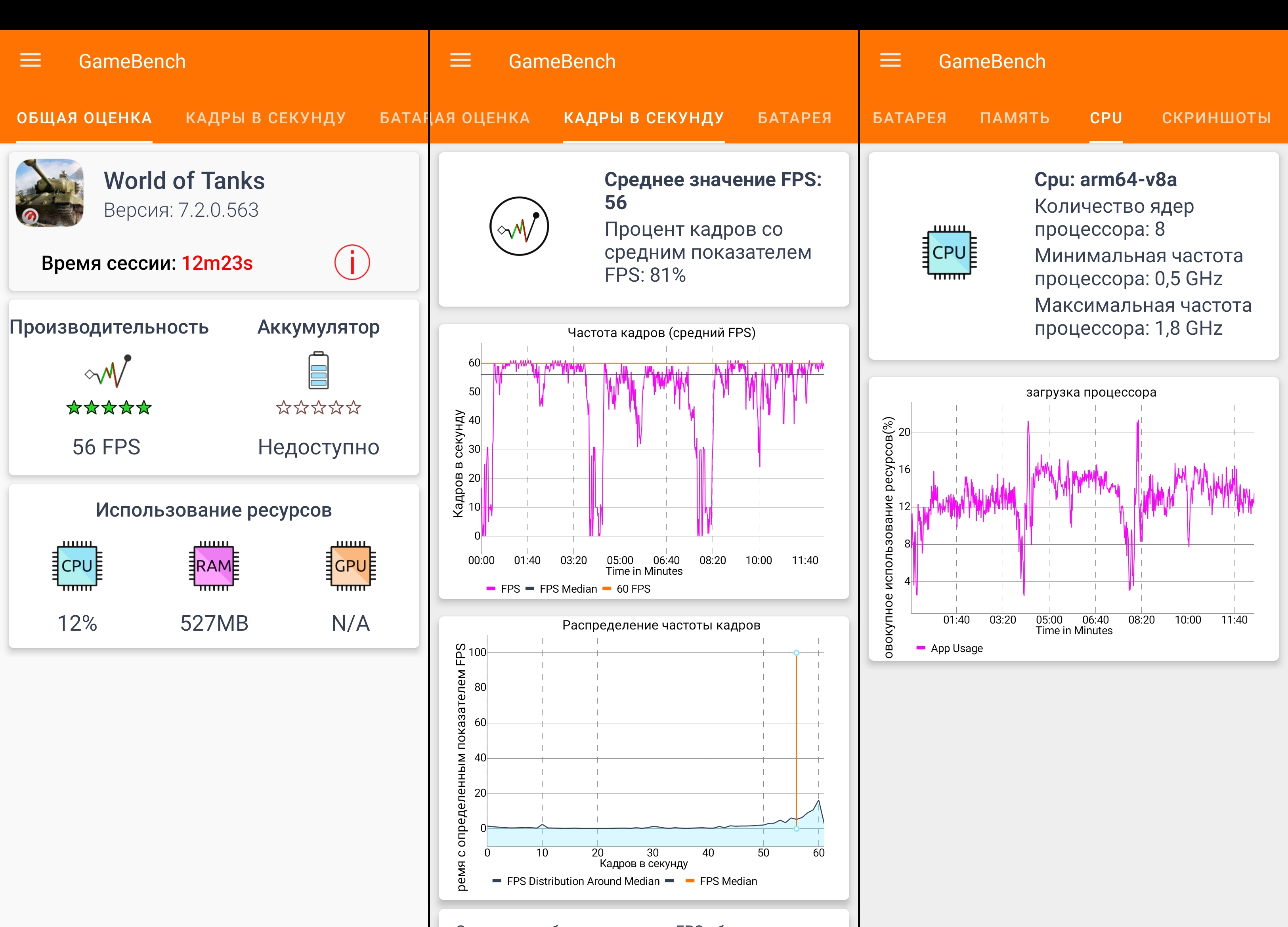Viewport: 1288px width, 927px height.
Task: Switch to ОБЩАЯ ОЦЕНКА tab in left panel
Action: 84,118
